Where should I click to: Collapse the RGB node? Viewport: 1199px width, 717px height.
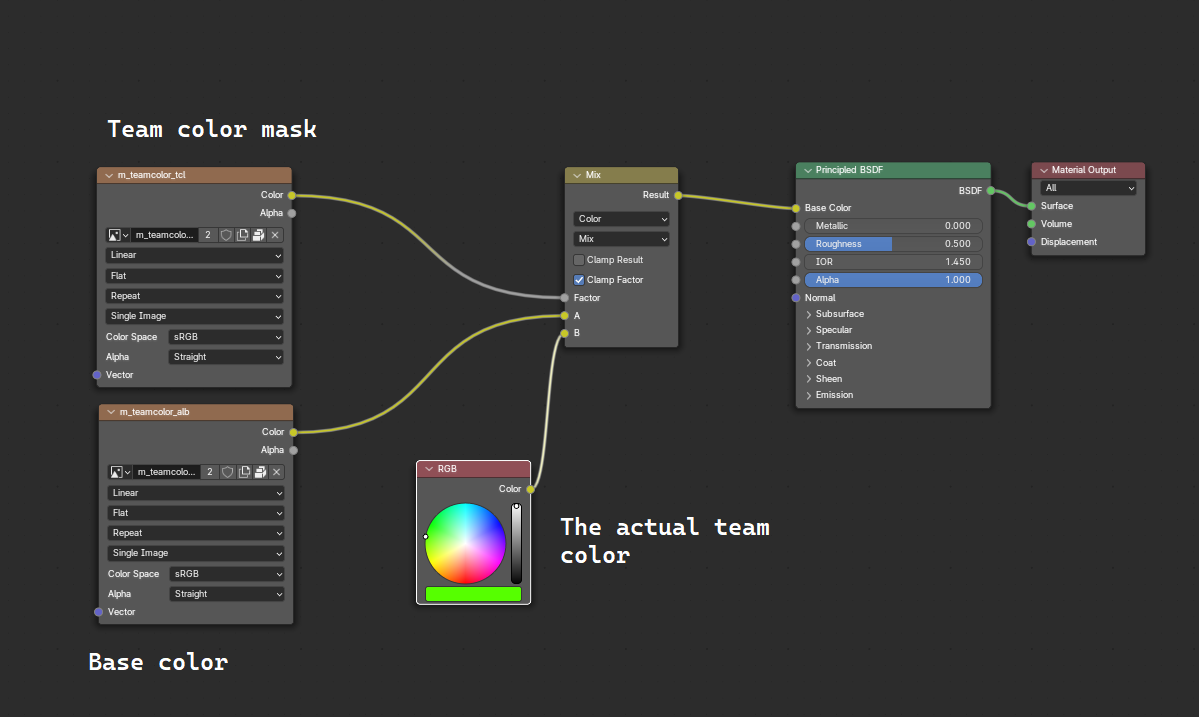click(429, 469)
